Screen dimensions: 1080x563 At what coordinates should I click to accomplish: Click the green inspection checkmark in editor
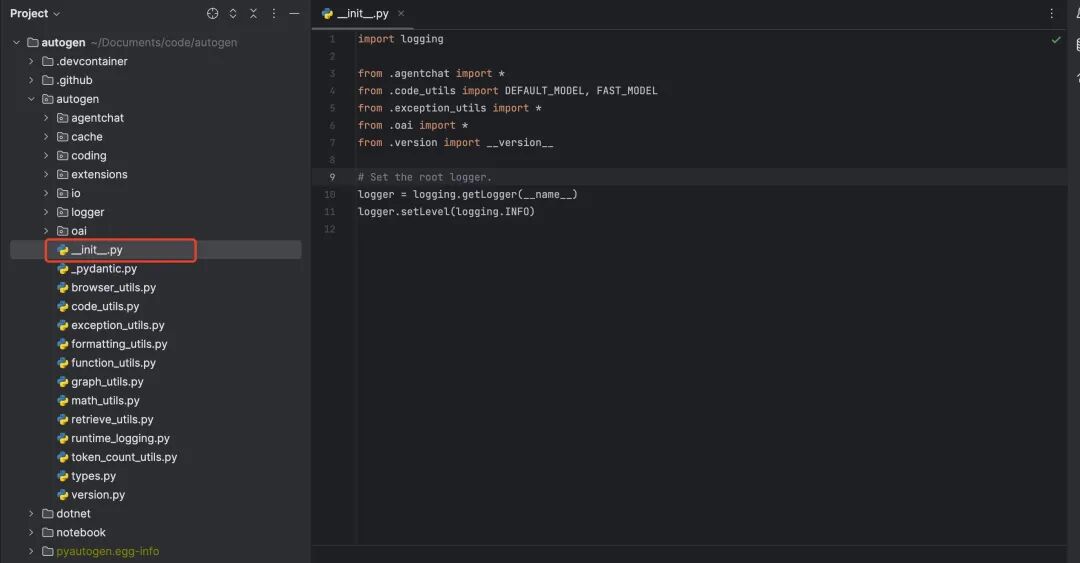point(1056,40)
